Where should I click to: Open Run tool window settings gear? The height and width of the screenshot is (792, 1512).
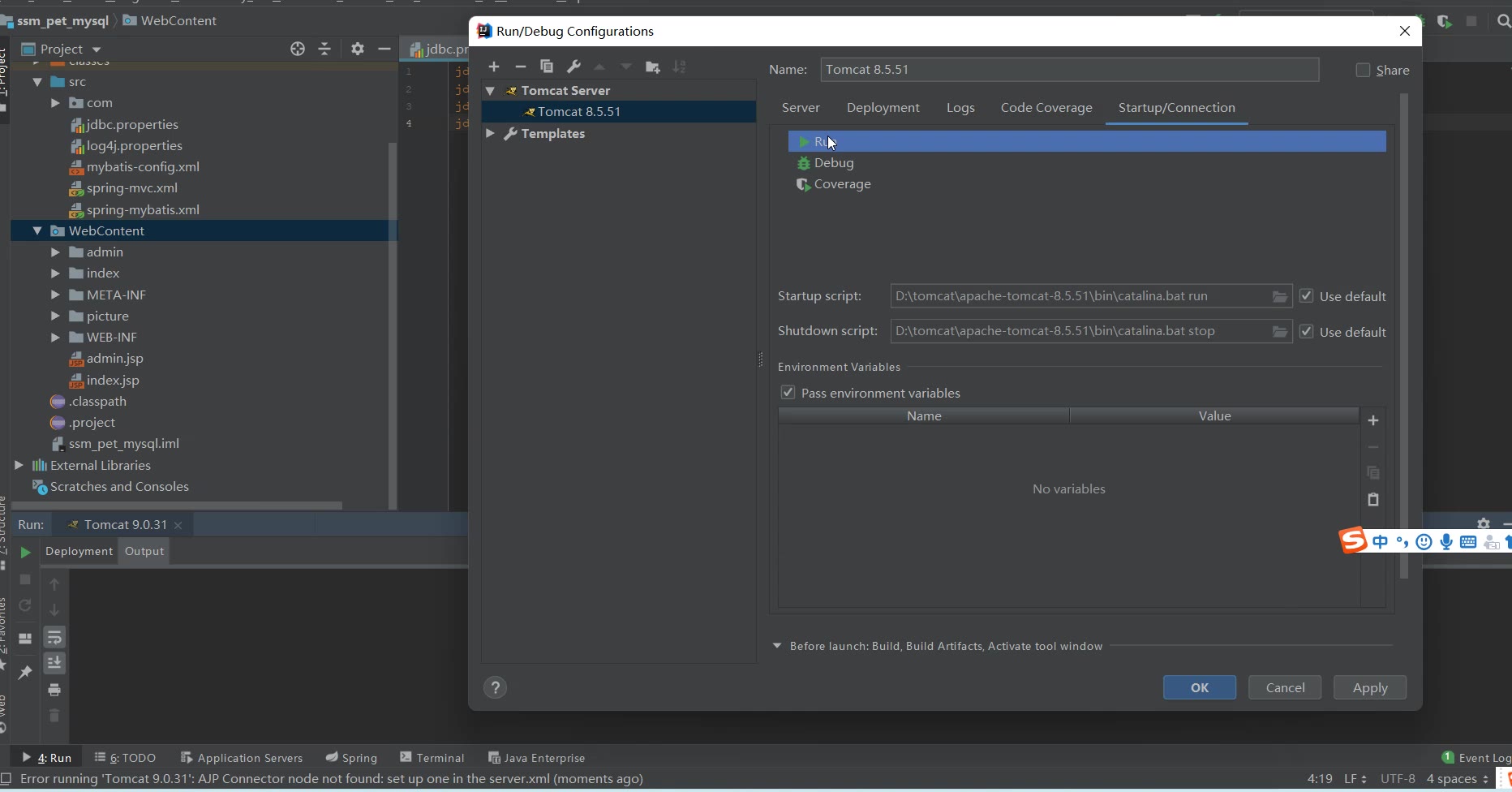(x=1484, y=524)
